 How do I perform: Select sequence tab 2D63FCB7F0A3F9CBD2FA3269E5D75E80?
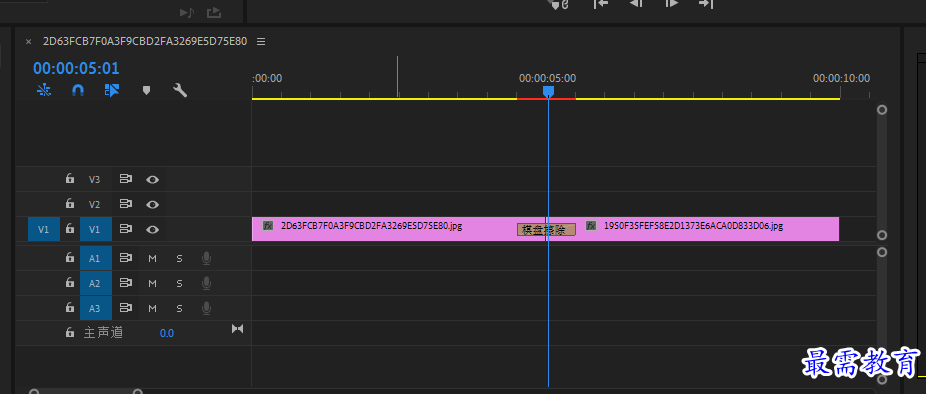point(145,41)
